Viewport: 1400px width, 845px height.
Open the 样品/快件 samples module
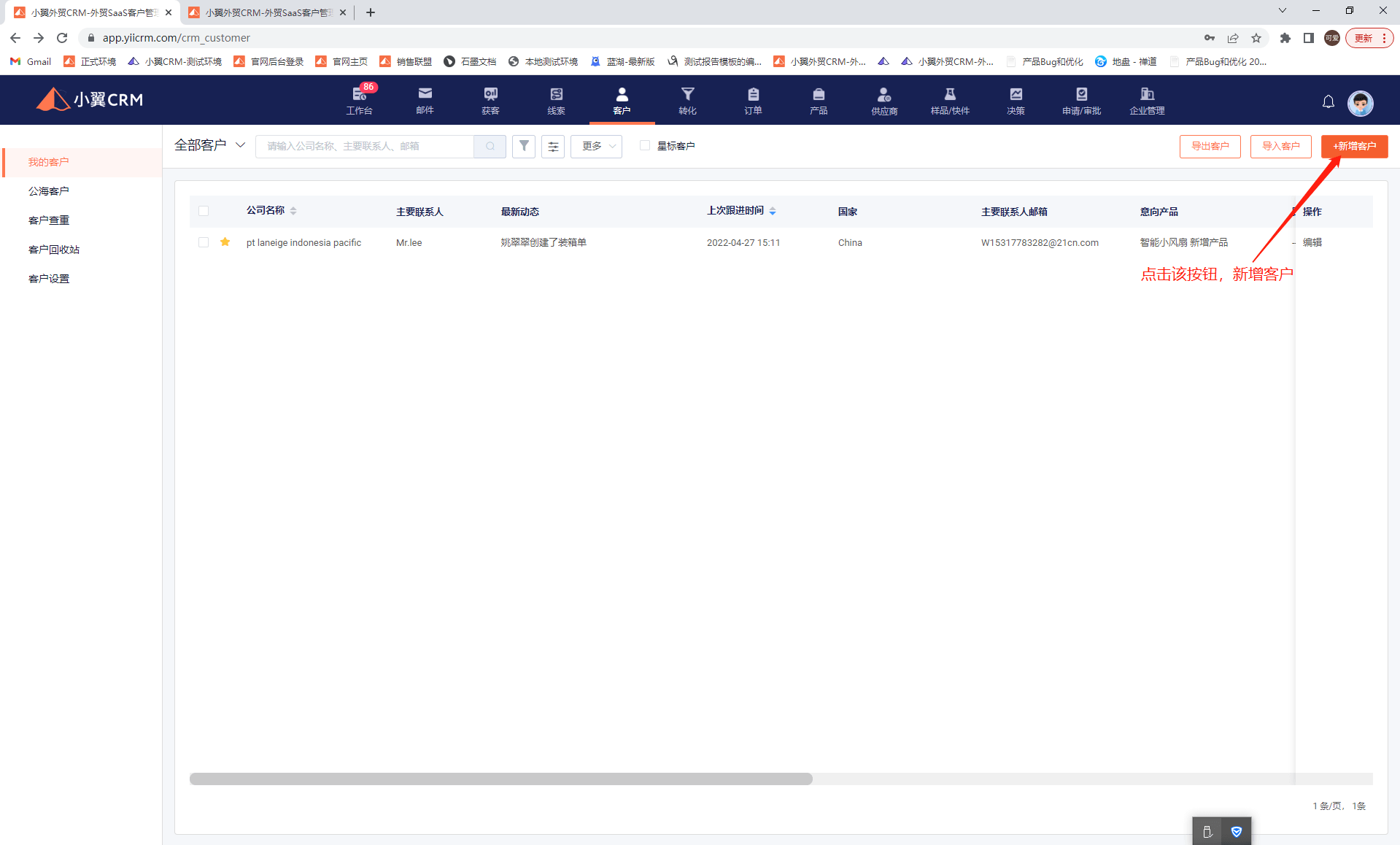coord(950,100)
